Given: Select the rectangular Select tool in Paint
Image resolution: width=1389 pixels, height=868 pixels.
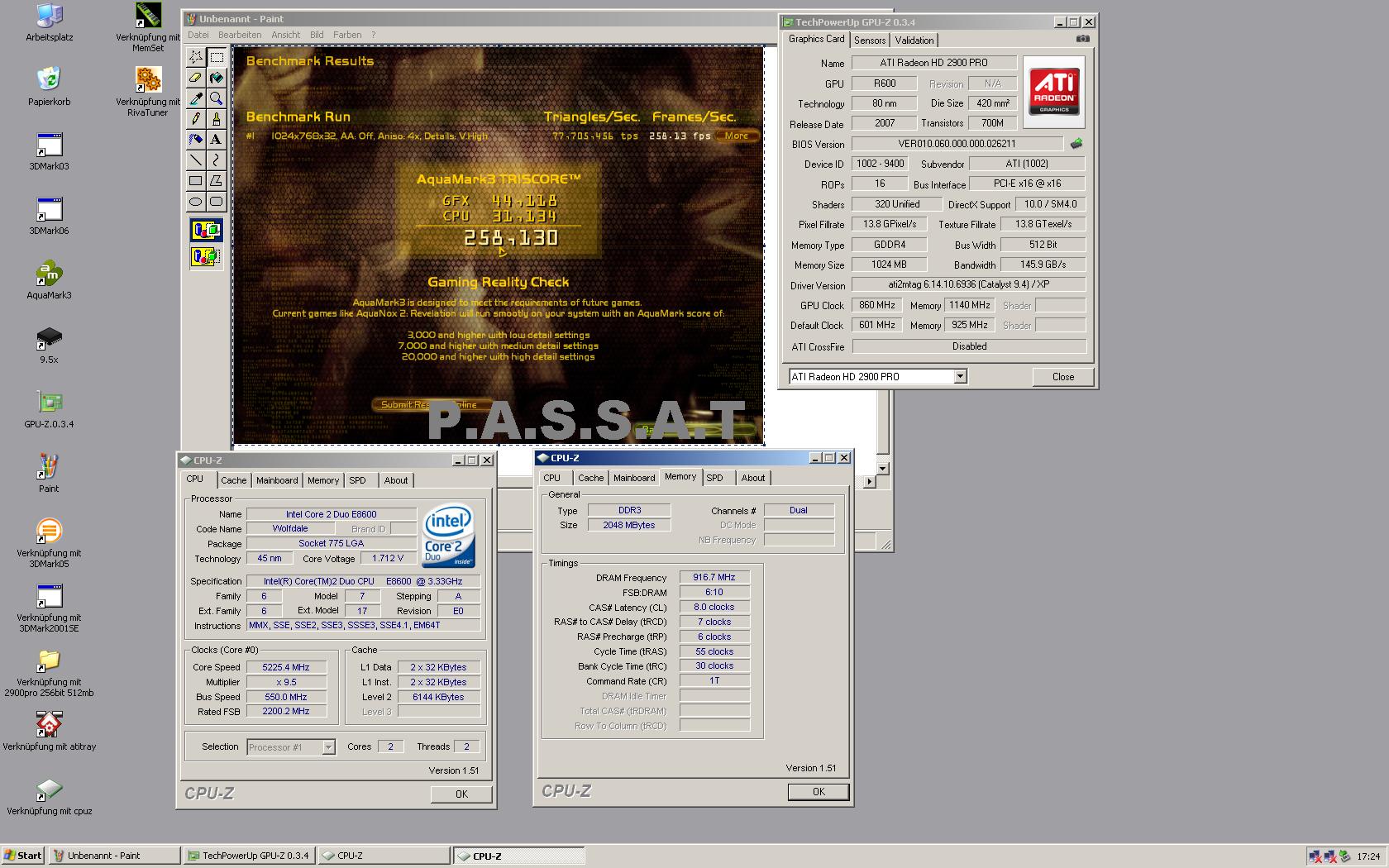Looking at the screenshot, I should (217, 57).
